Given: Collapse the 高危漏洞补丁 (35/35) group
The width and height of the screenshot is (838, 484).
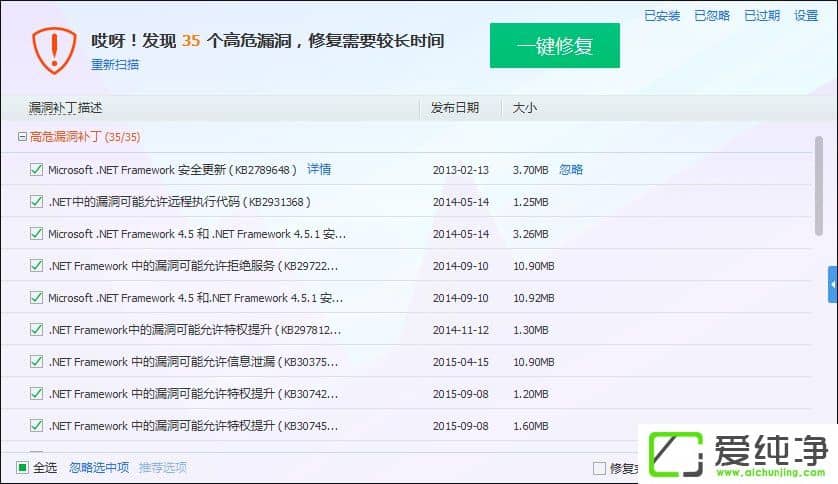Looking at the screenshot, I should point(22,137).
